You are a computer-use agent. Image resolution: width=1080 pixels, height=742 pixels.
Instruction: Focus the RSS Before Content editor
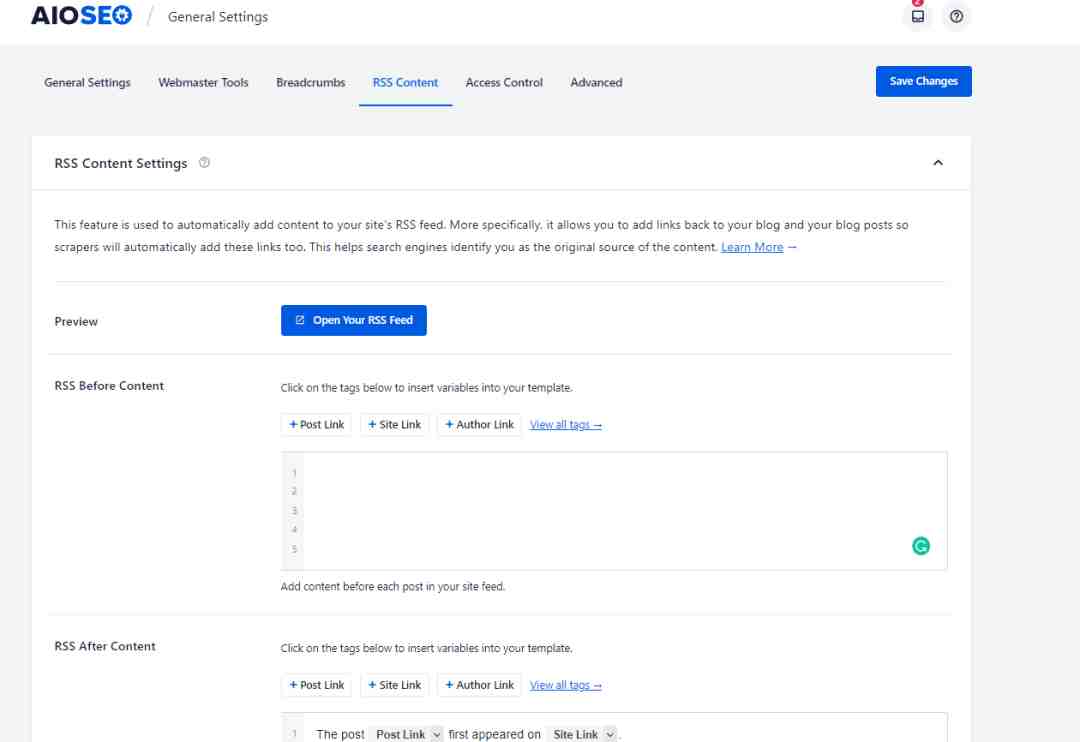pyautogui.click(x=614, y=511)
